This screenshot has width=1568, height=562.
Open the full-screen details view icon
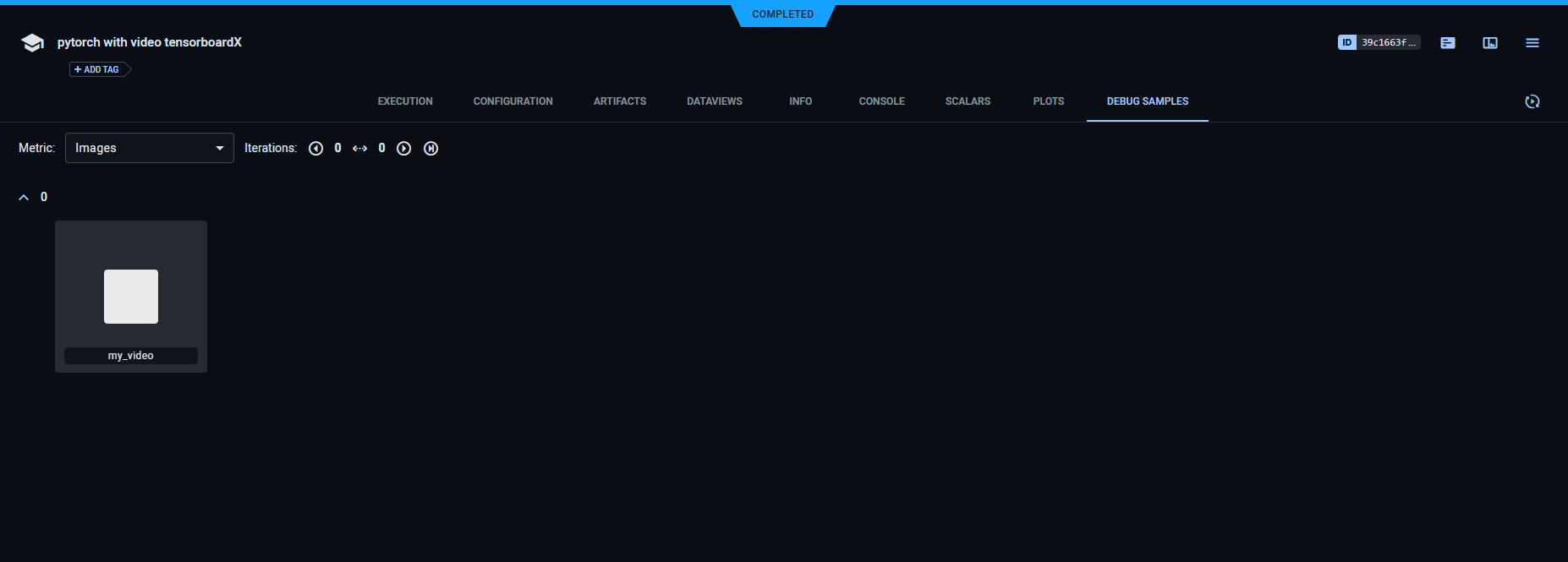tap(1490, 43)
